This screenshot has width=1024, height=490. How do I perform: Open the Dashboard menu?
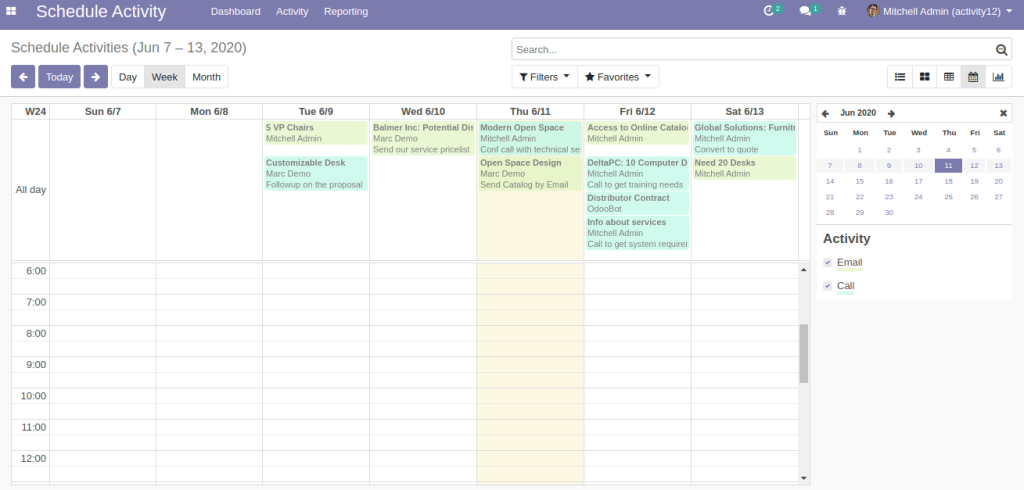click(236, 11)
